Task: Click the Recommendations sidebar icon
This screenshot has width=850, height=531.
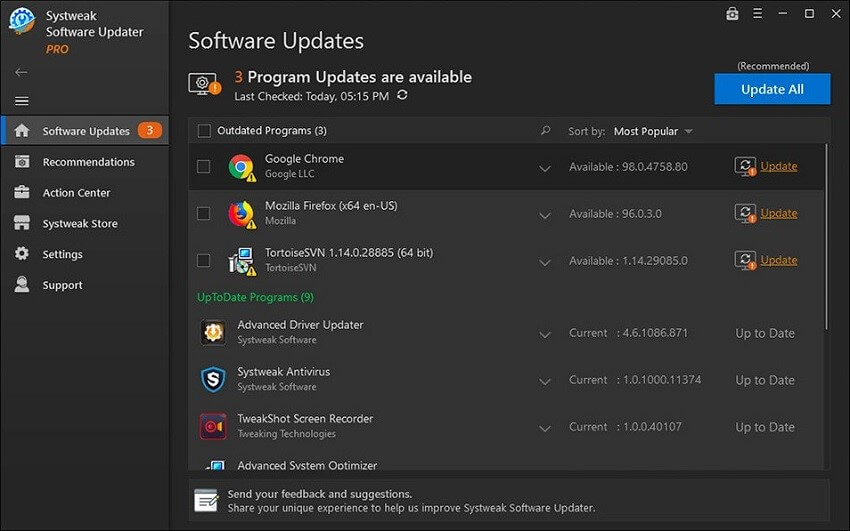Action: pyautogui.click(x=22, y=161)
